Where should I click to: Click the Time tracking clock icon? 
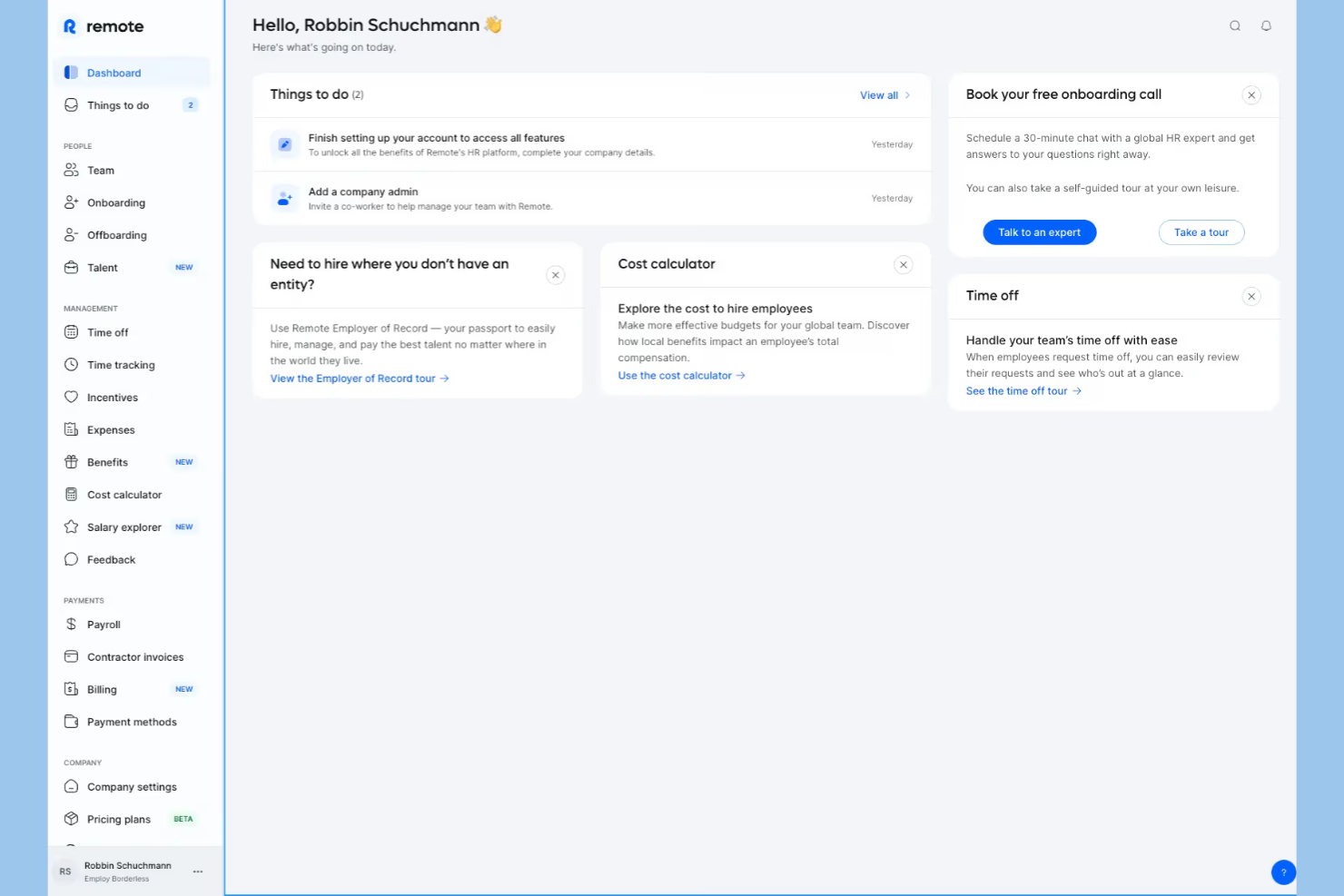pos(71,365)
